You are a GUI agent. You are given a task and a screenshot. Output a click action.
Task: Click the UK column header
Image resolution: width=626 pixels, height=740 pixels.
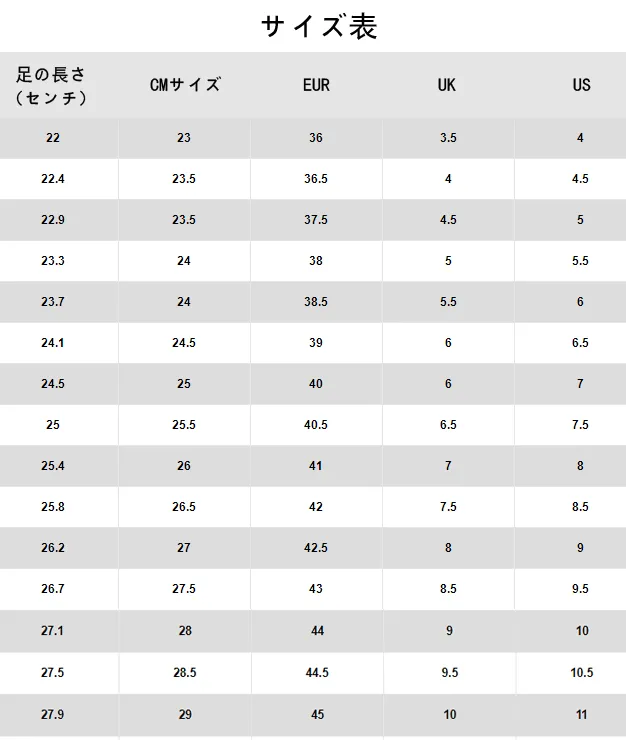pos(447,85)
